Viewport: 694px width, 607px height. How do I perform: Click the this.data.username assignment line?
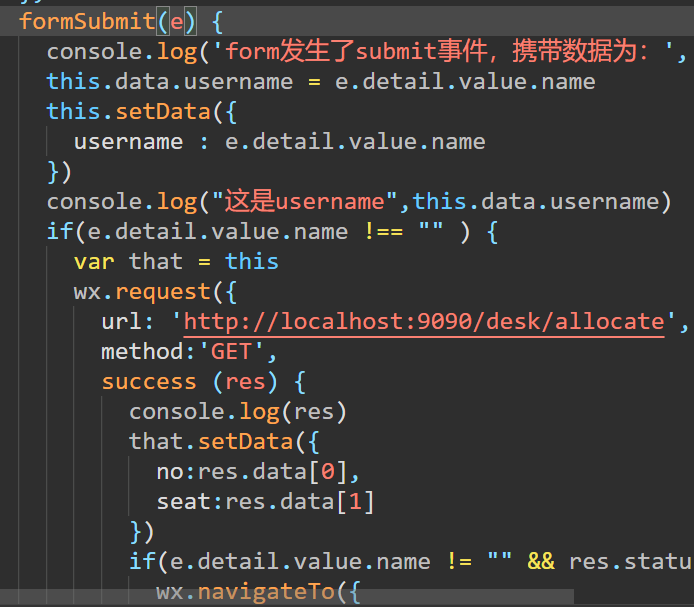coord(321,82)
